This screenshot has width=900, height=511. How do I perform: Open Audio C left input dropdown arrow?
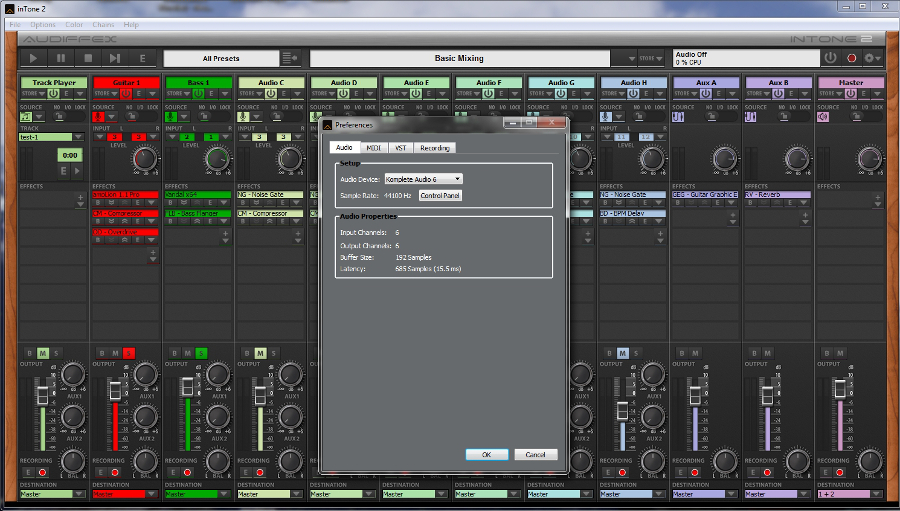(x=245, y=137)
